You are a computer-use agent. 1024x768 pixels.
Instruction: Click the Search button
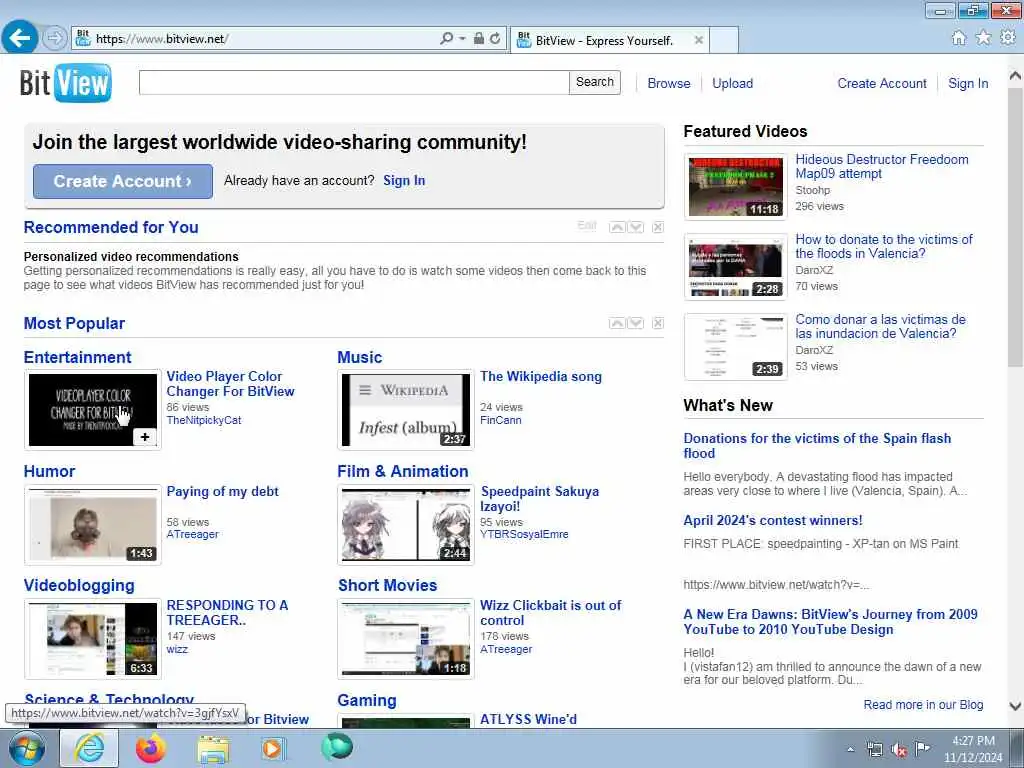click(x=594, y=82)
